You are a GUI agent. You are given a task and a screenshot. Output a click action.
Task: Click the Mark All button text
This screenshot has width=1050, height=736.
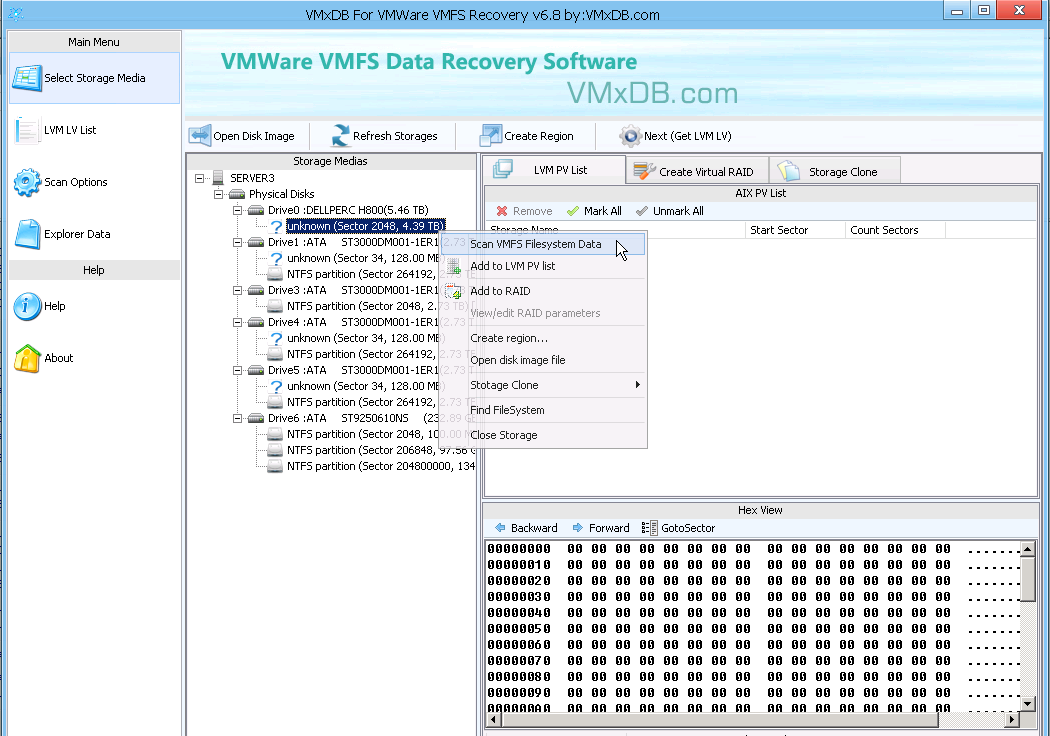pos(603,211)
